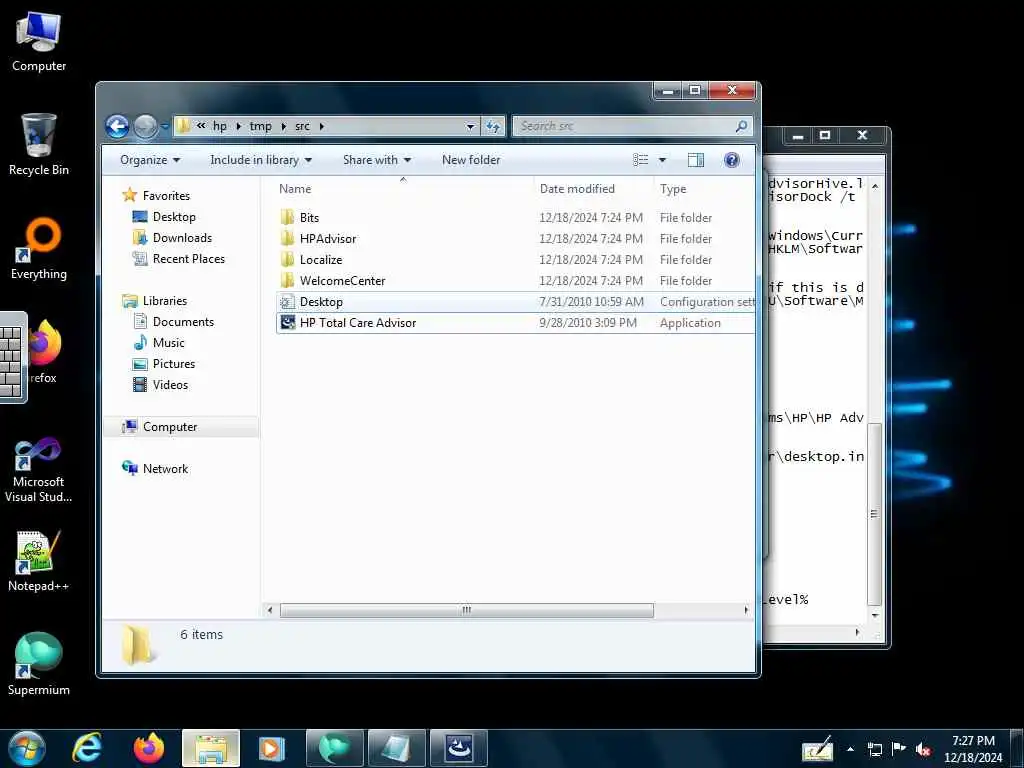Select Favorites in navigation pane
This screenshot has height=768, width=1024.
(166, 195)
